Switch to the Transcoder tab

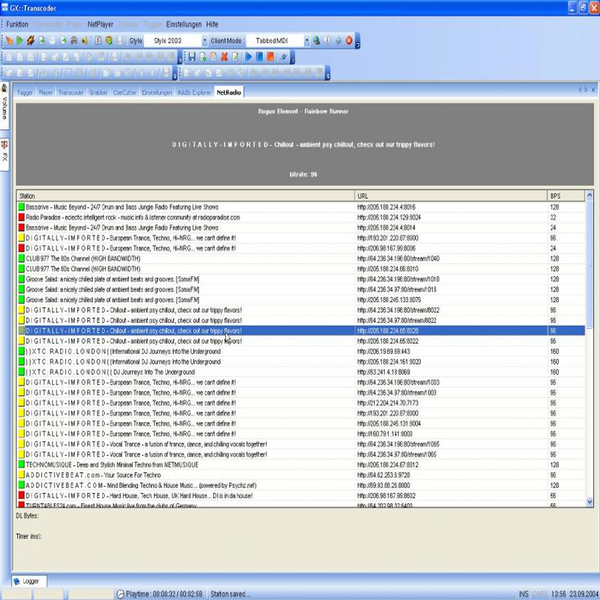(71, 93)
